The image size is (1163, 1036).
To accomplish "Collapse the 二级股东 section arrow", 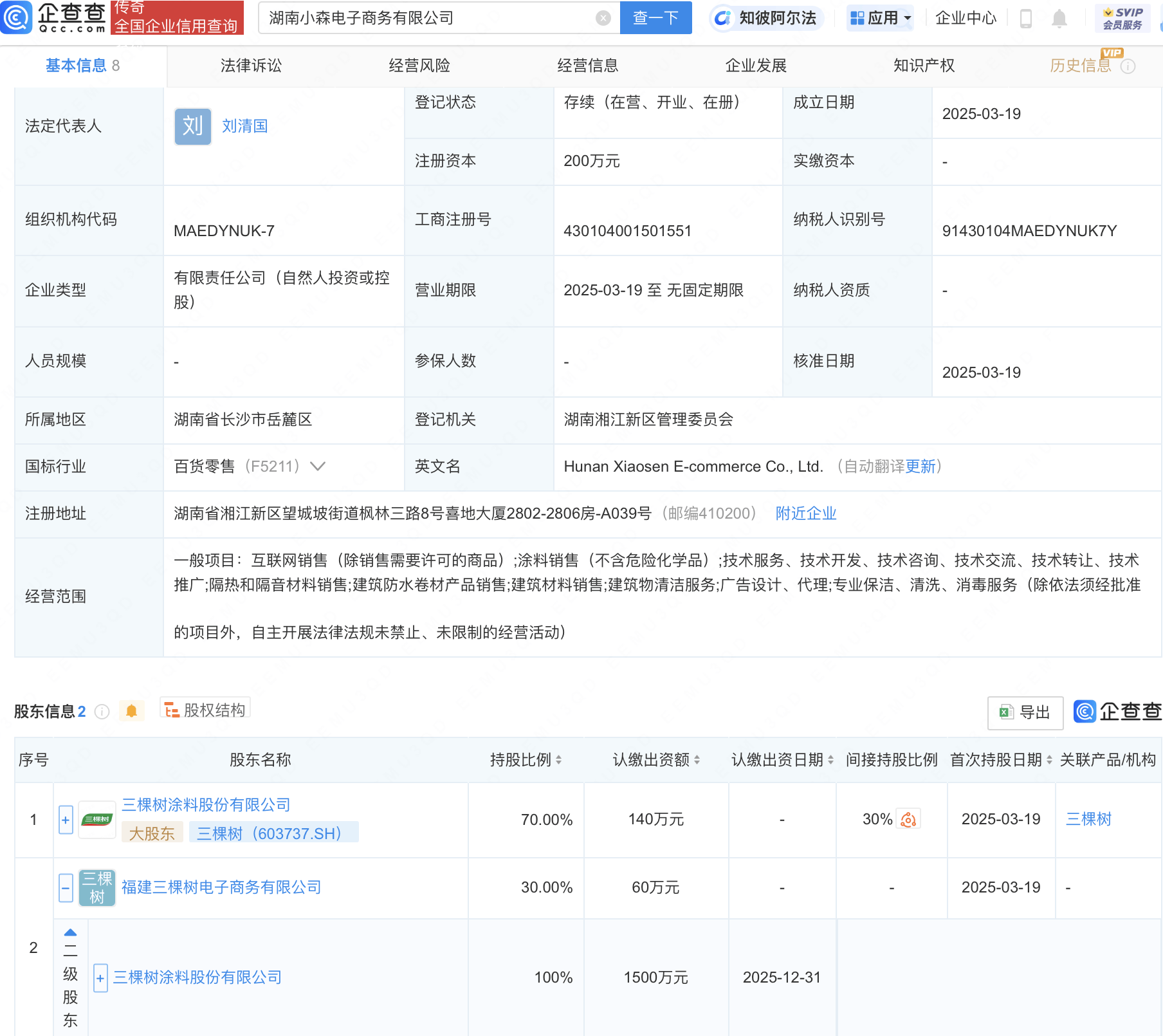I will point(71,932).
